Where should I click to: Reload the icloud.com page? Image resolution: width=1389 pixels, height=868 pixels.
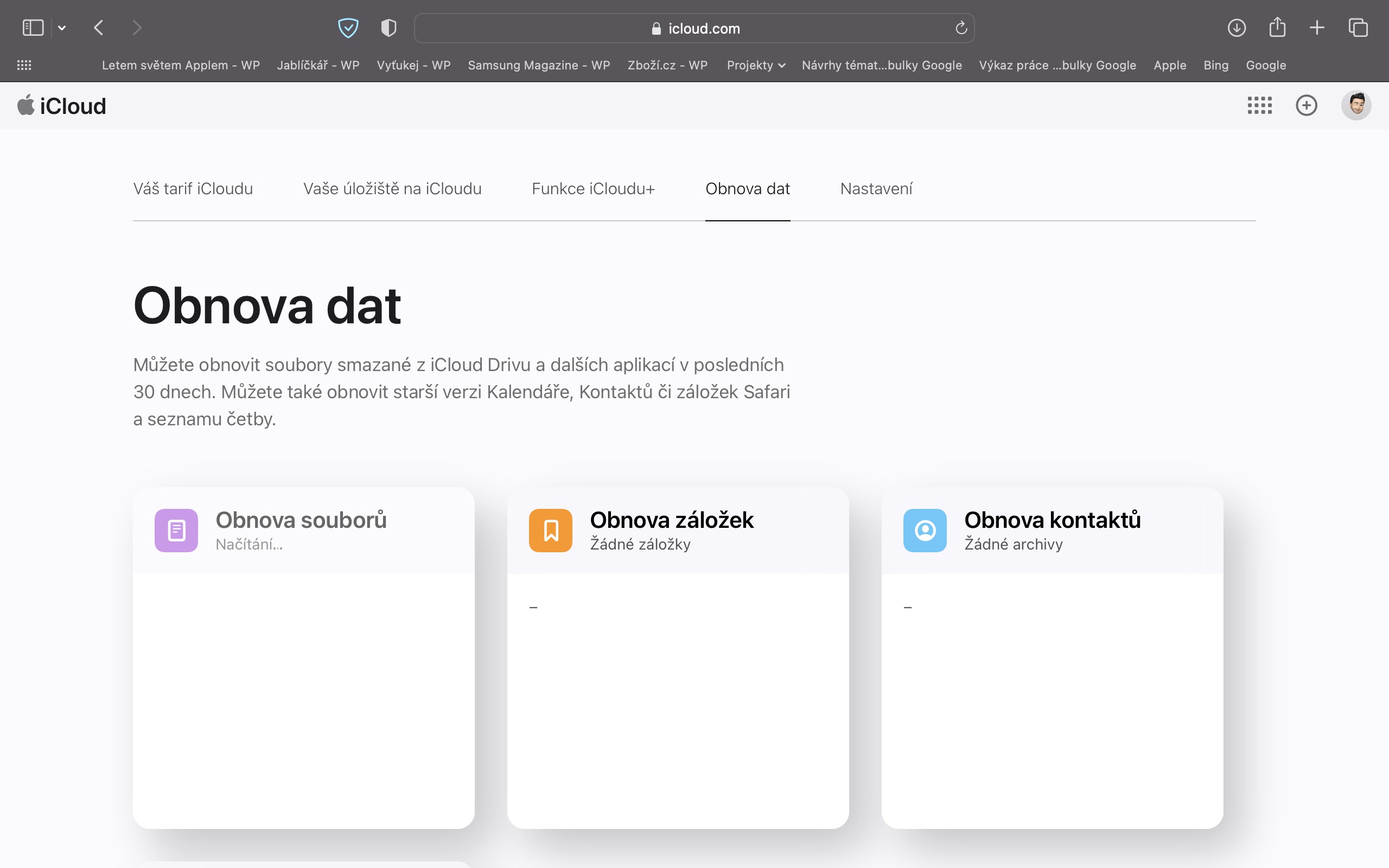click(961, 28)
